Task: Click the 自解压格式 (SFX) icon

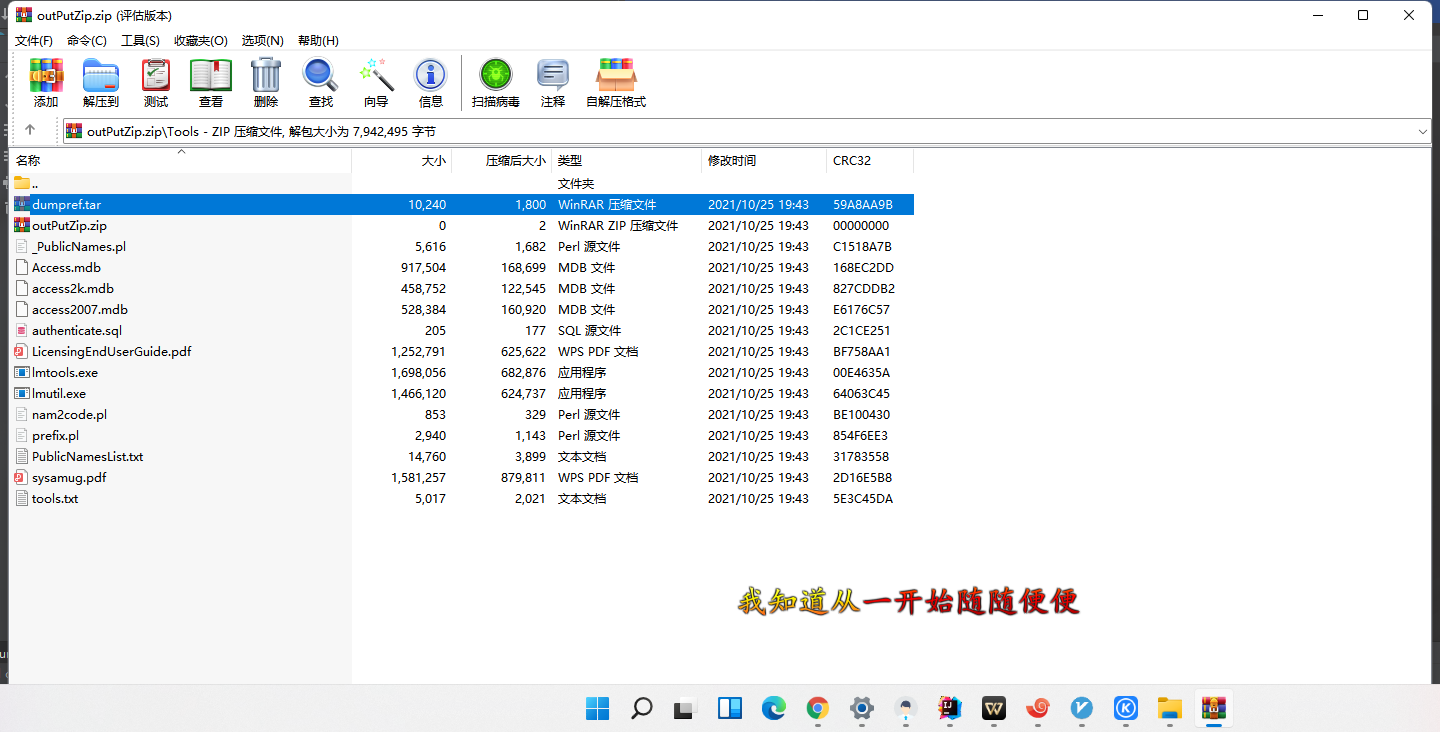Action: [615, 82]
